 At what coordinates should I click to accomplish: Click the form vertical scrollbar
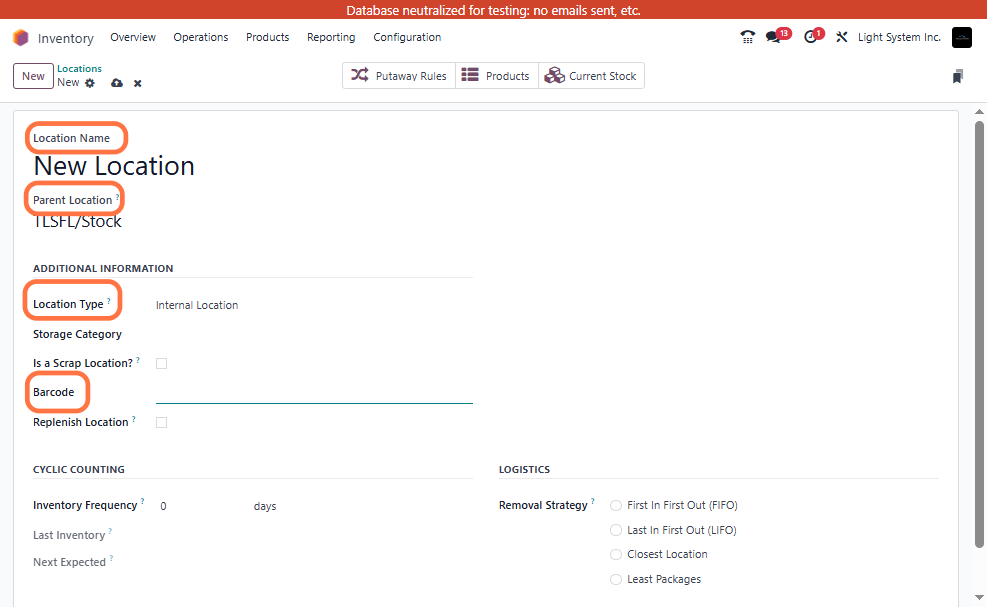979,334
